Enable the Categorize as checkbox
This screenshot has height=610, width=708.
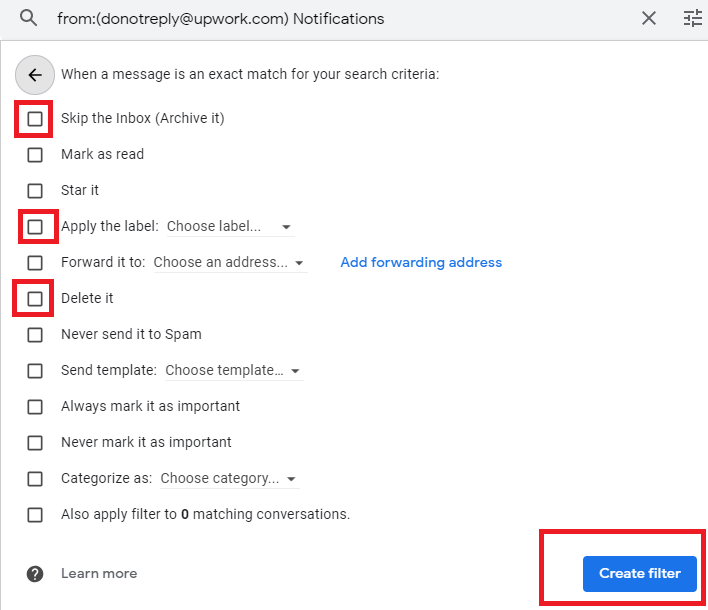(x=35, y=479)
